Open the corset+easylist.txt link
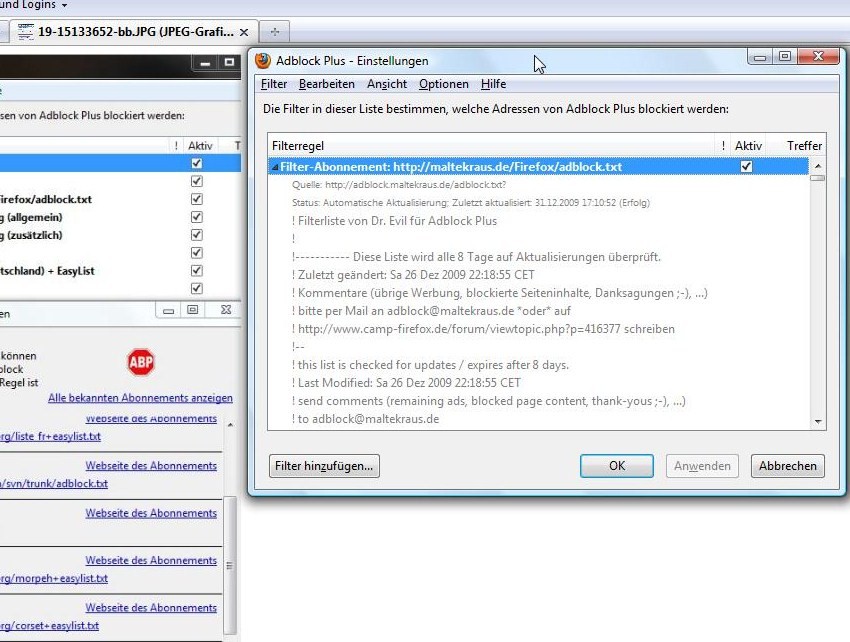Image resolution: width=850 pixels, height=642 pixels. coord(49,626)
